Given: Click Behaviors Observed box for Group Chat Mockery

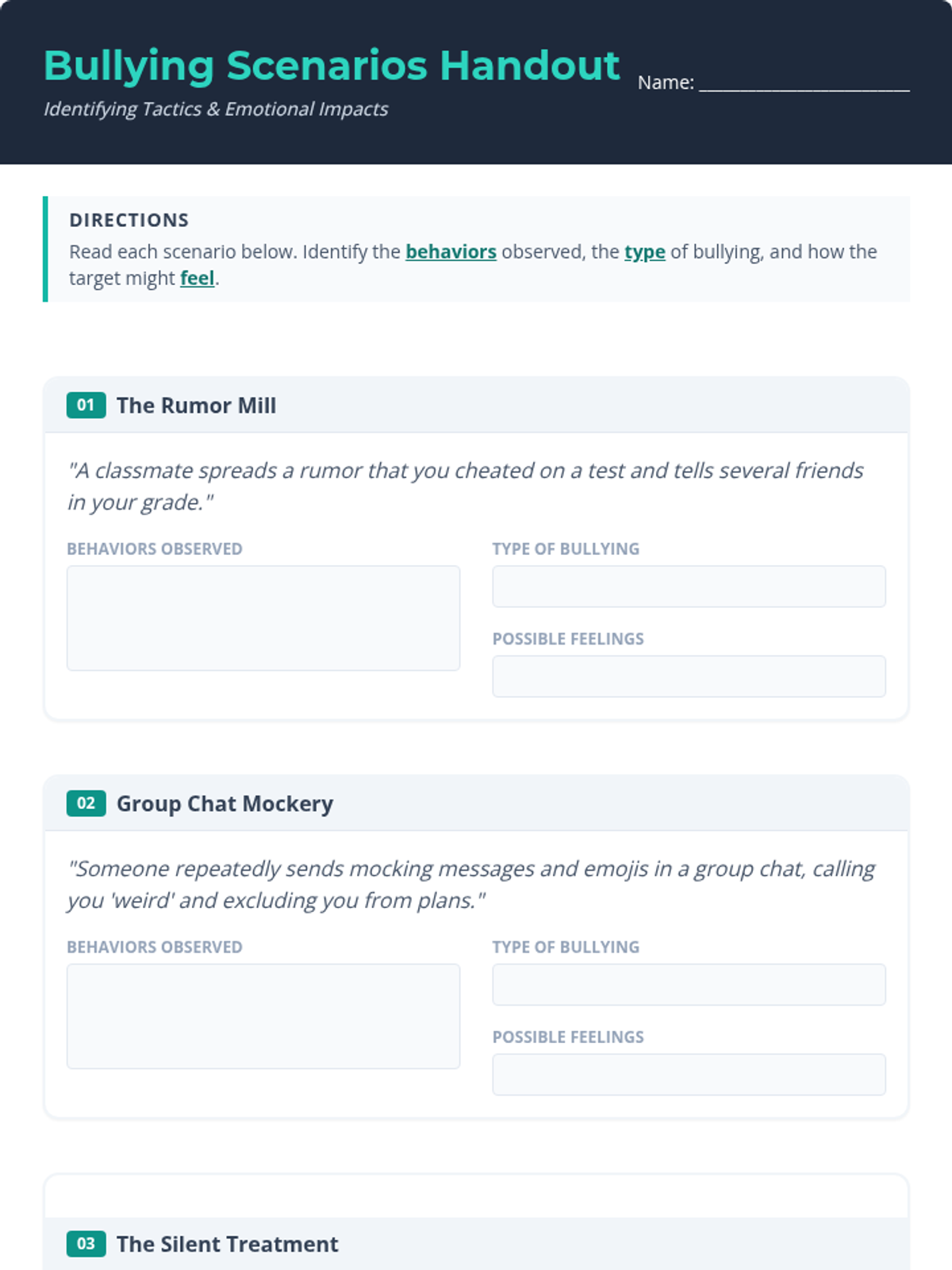Looking at the screenshot, I should coord(263,1016).
